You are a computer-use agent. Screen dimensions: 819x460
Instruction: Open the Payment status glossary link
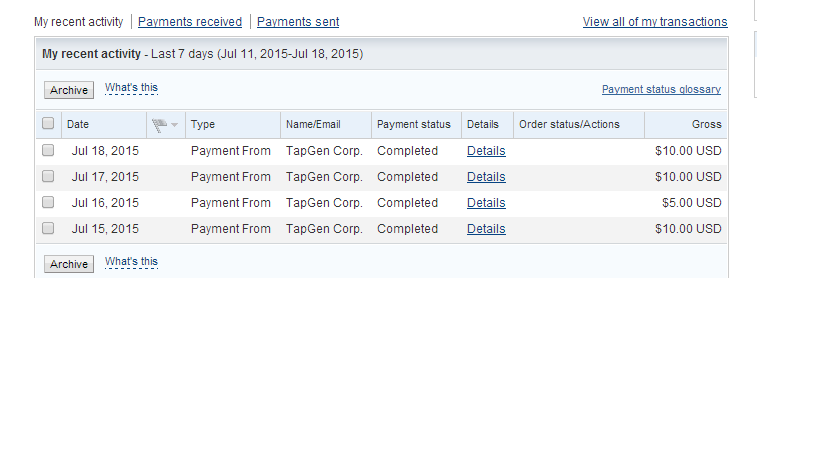(x=661, y=90)
